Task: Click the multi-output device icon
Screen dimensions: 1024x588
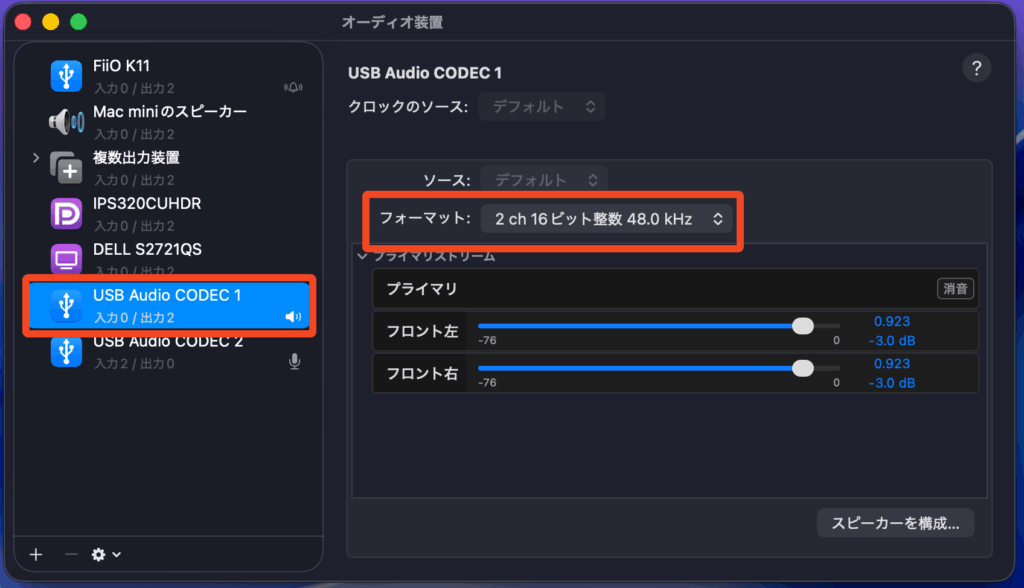Action: coord(66,168)
